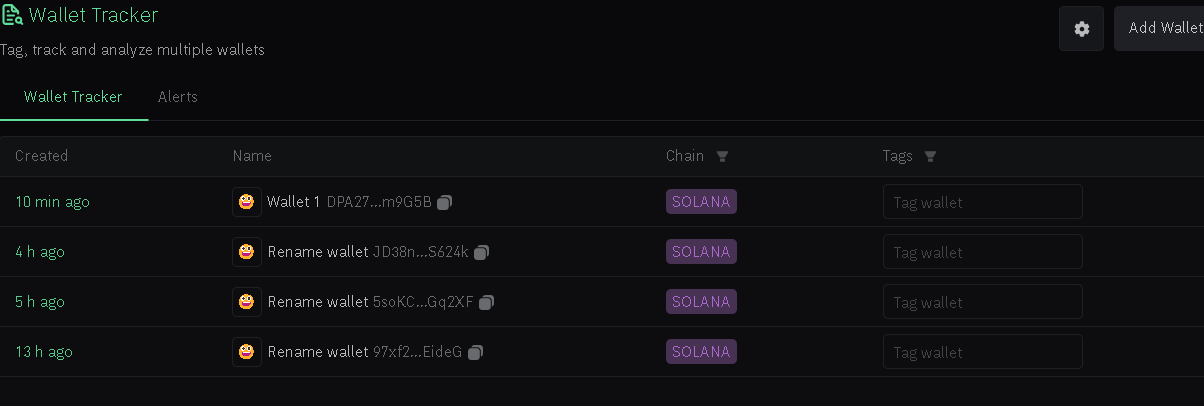Click the Add Wallet button

[x=1160, y=28]
